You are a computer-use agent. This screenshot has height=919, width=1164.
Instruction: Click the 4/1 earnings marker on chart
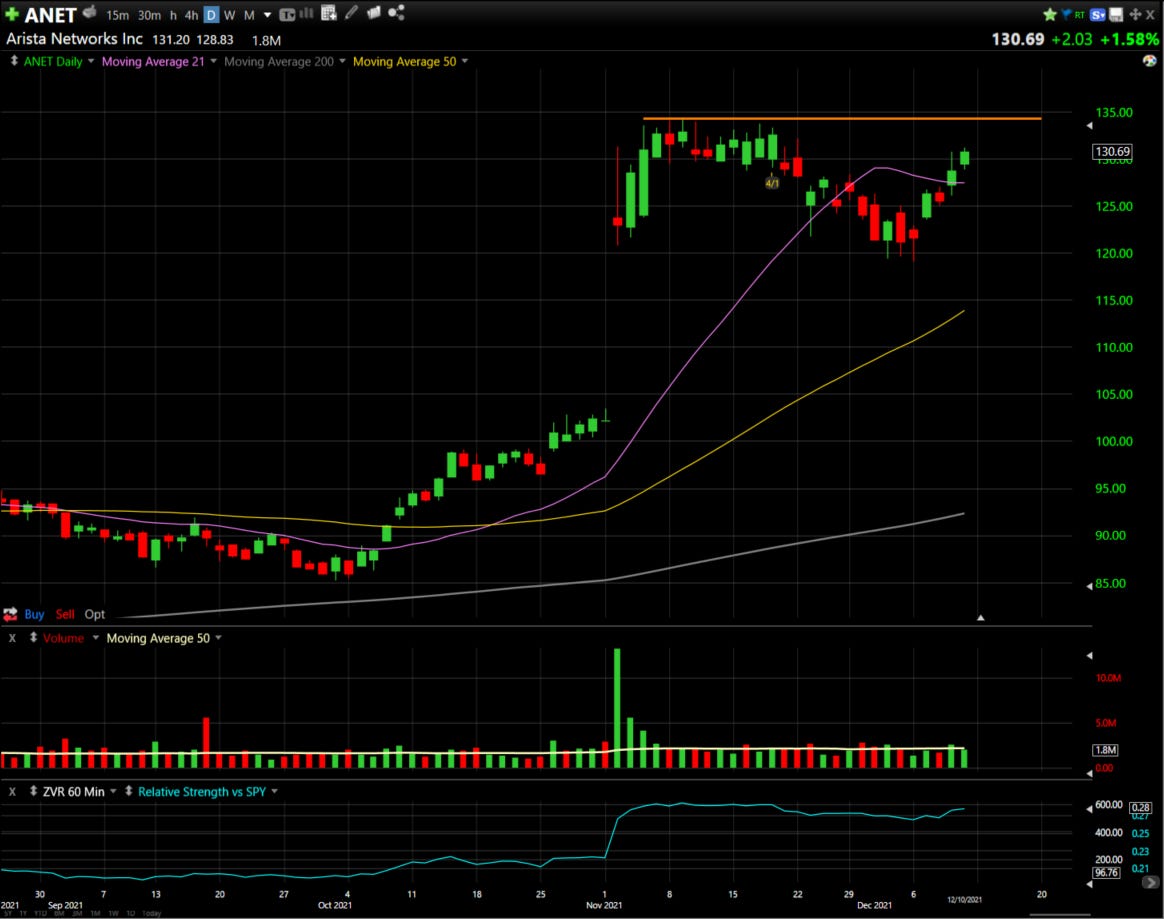tap(772, 183)
